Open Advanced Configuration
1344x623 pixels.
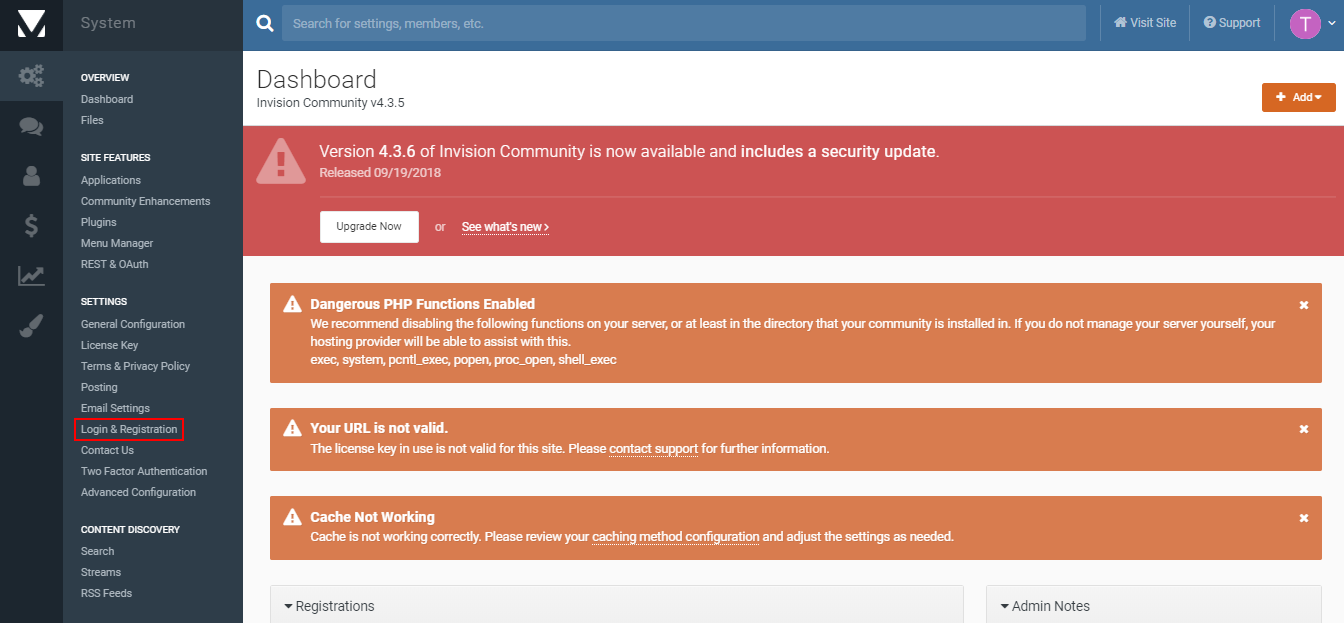[x=138, y=492]
